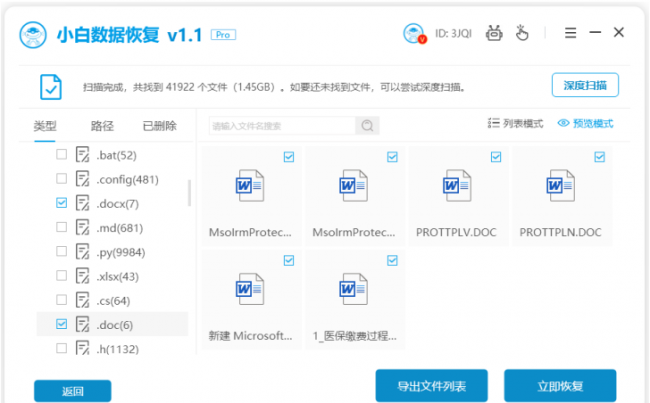The image size is (650, 403).
Task: Check the .xlsx(43) checkbox
Action: click(61, 275)
